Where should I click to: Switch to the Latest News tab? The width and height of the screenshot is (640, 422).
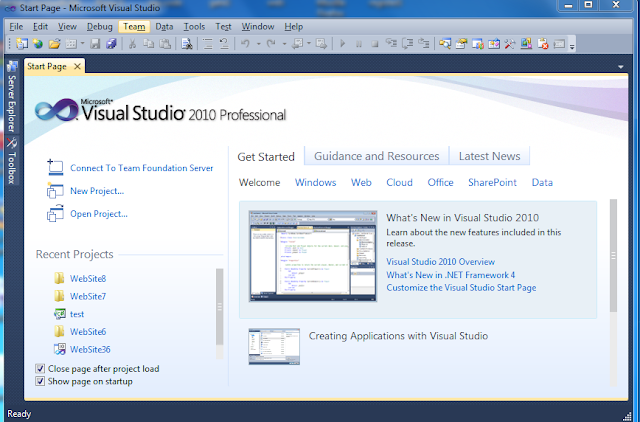(489, 156)
